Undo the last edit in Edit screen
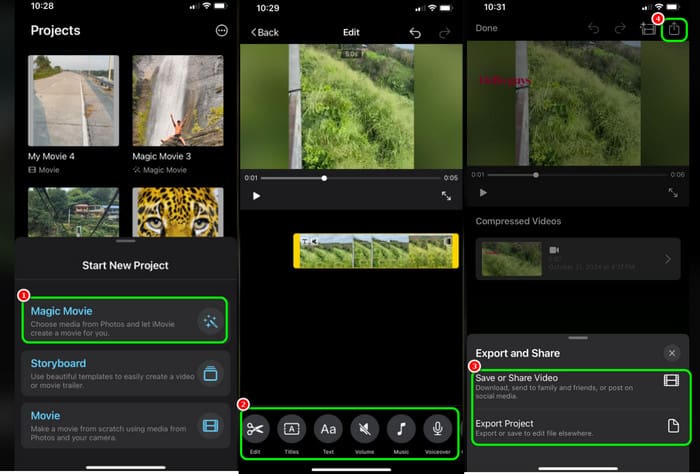The image size is (700, 474). [x=415, y=33]
